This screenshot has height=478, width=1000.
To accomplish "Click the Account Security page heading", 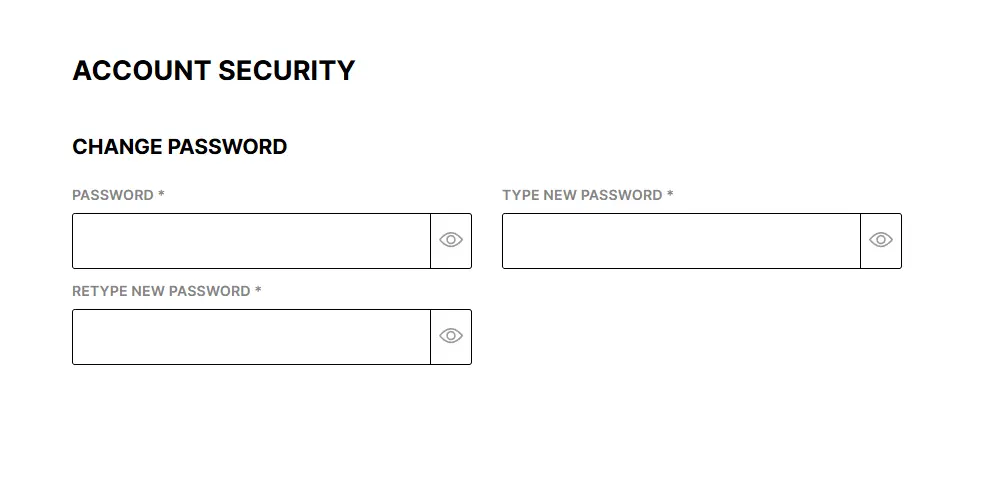I will [x=214, y=71].
